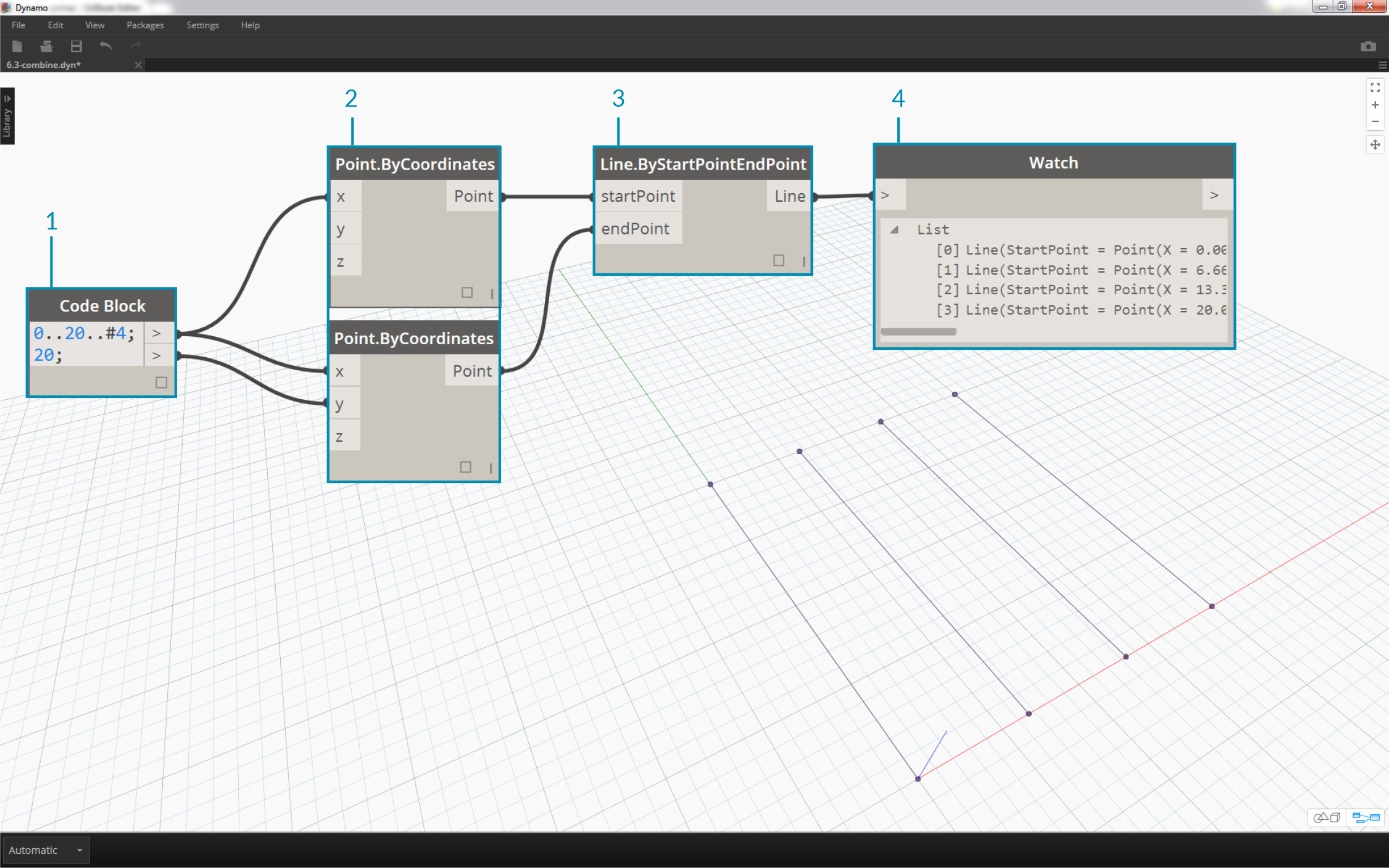1389x868 pixels.
Task: Open the Help menu
Action: coord(250,25)
